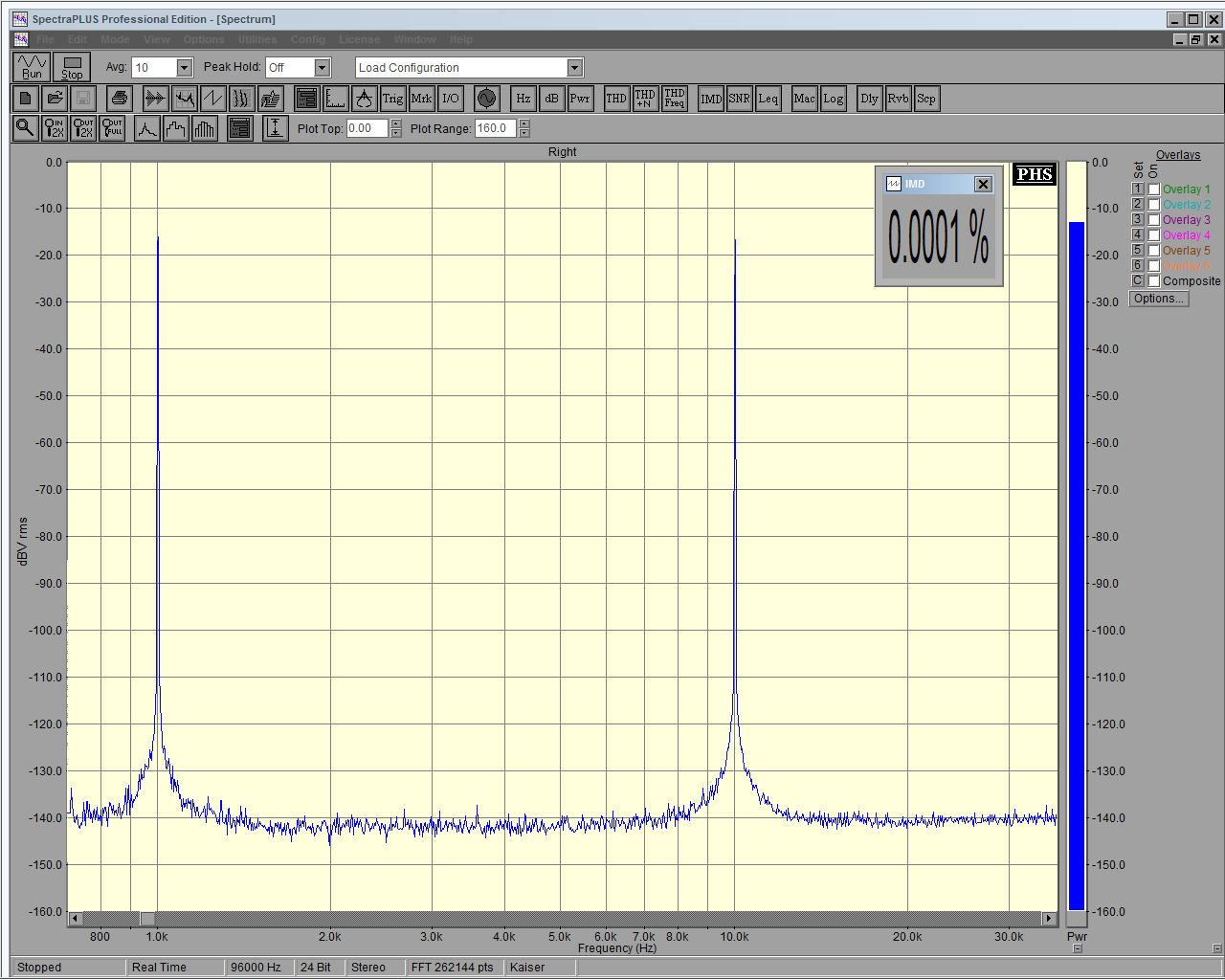This screenshot has height=980, width=1225.
Task: Check the Overlay 3 checkbox
Action: (x=1154, y=220)
